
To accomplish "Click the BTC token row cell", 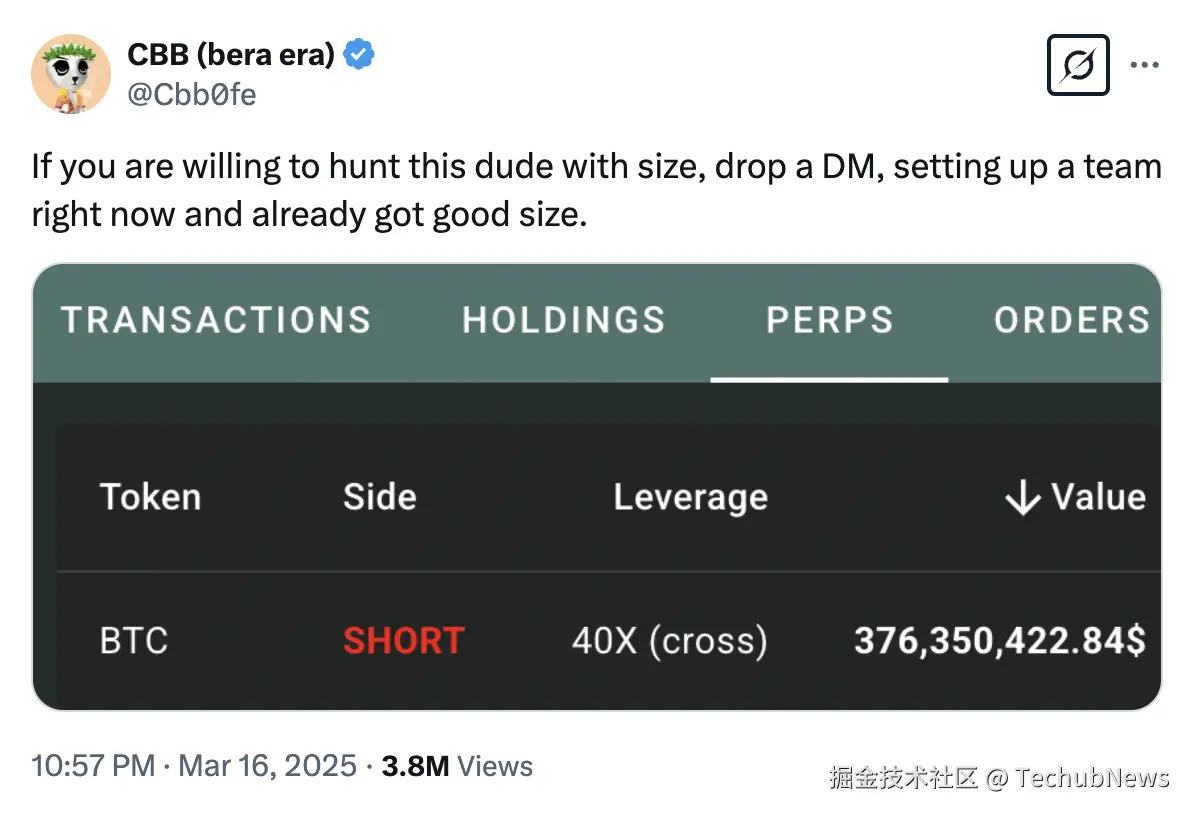I will pos(134,640).
